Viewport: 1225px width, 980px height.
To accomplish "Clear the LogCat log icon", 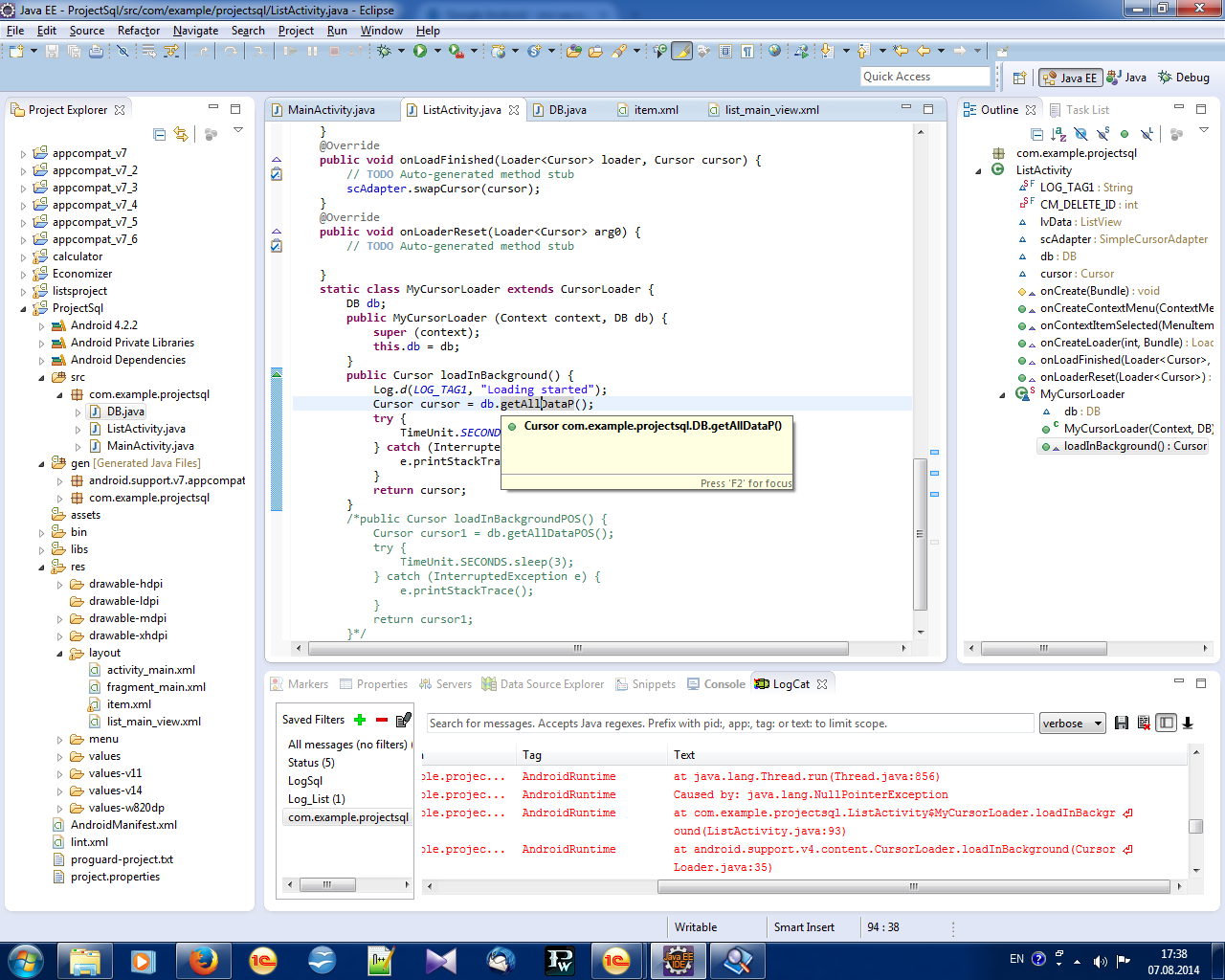I will tap(1144, 724).
